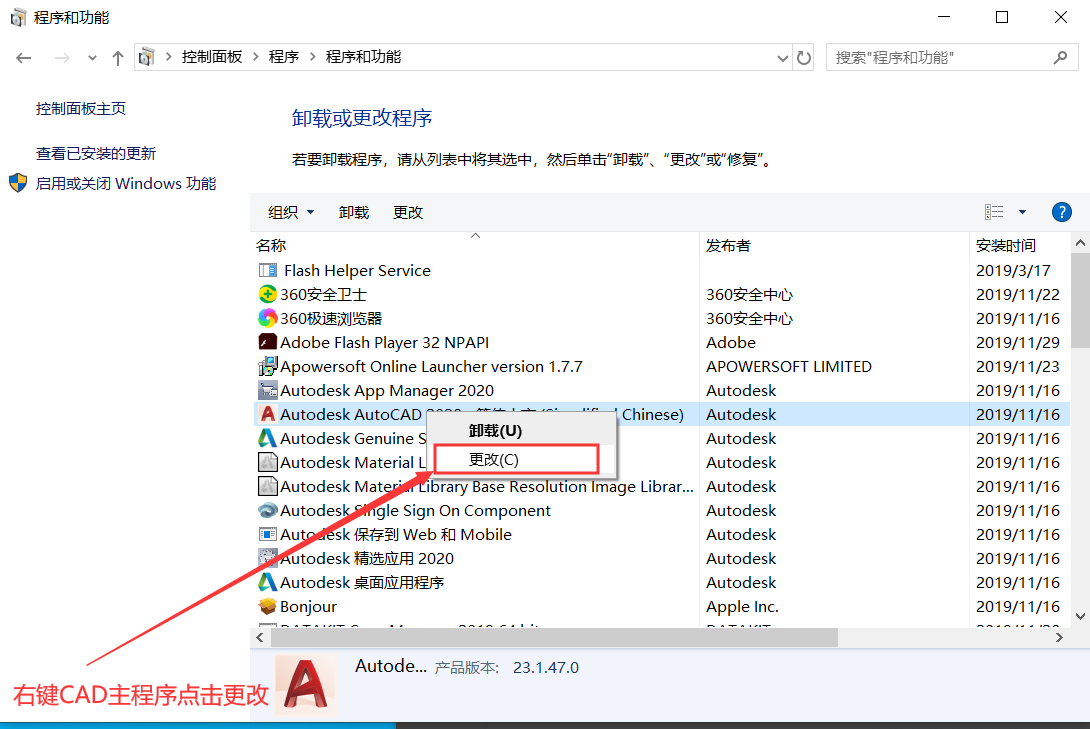
Task: Click the 360极速浏览器 program icon
Action: coord(268,318)
